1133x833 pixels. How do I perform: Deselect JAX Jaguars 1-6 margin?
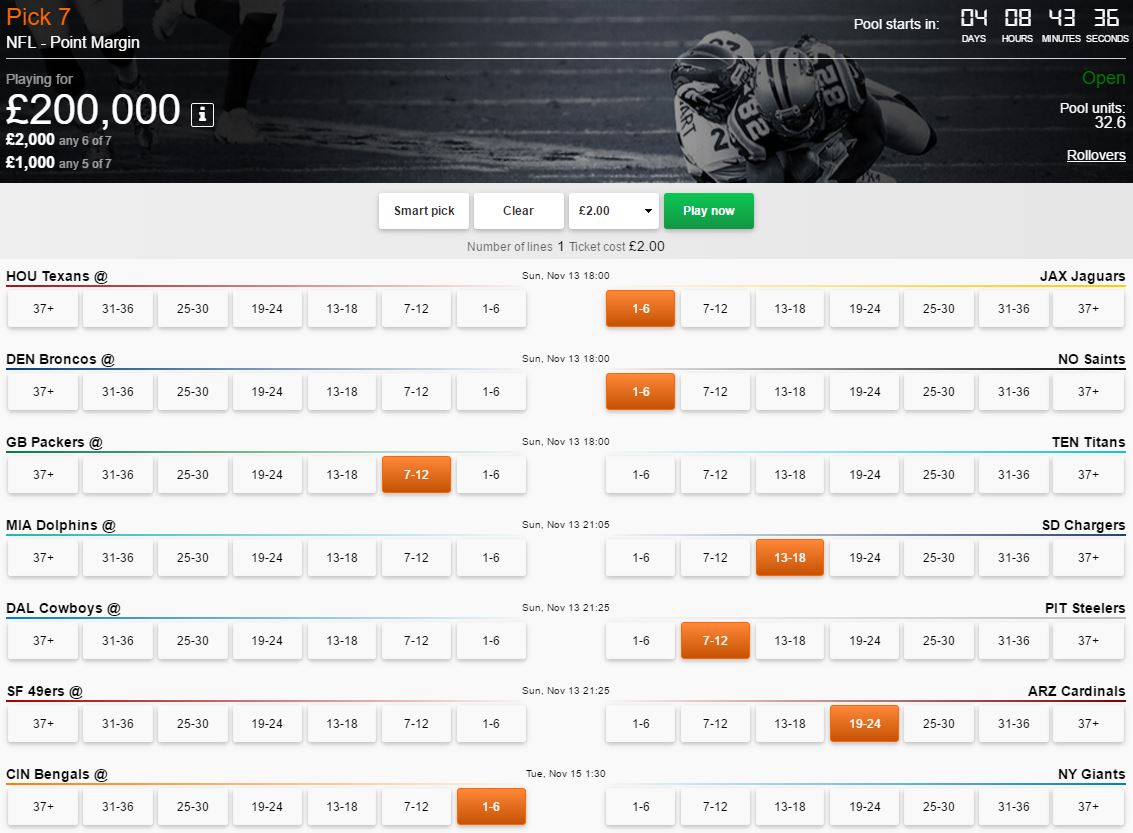(x=640, y=309)
